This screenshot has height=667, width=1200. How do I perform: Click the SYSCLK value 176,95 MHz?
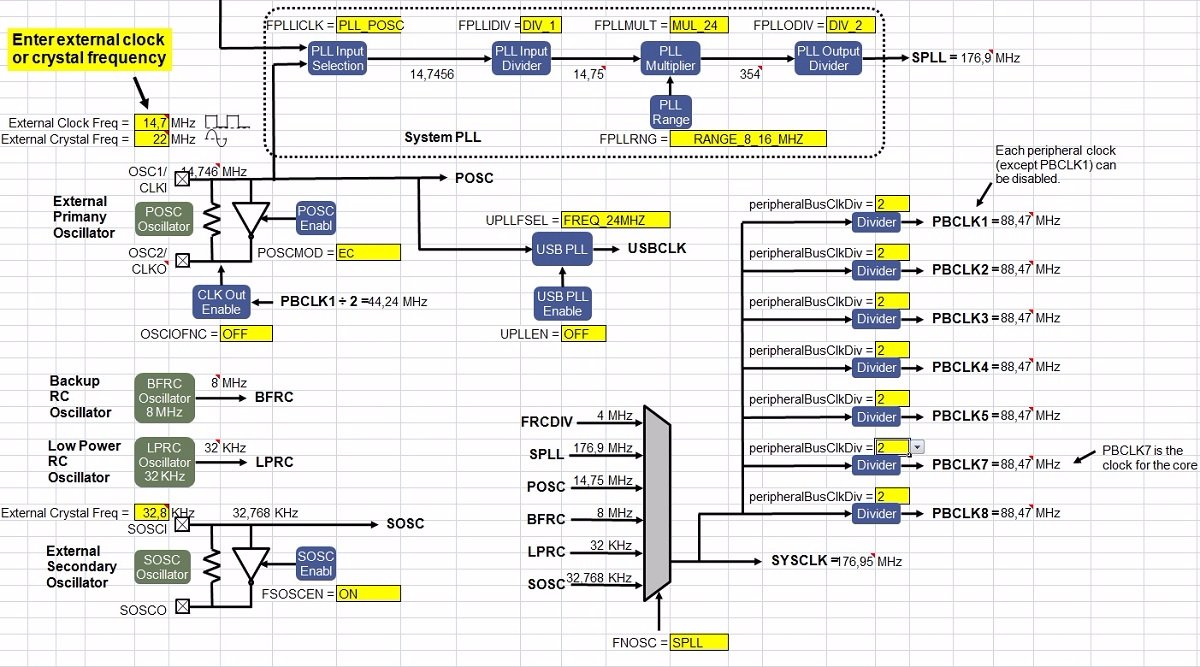(x=869, y=561)
